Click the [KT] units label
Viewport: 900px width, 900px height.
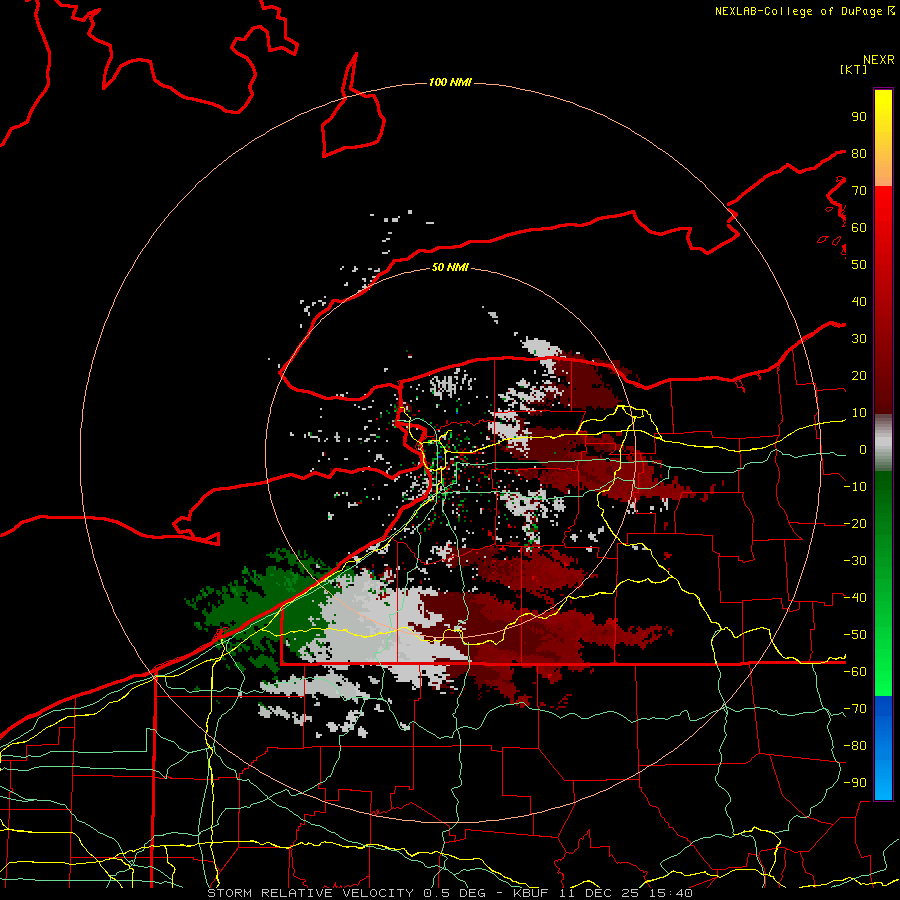(854, 69)
